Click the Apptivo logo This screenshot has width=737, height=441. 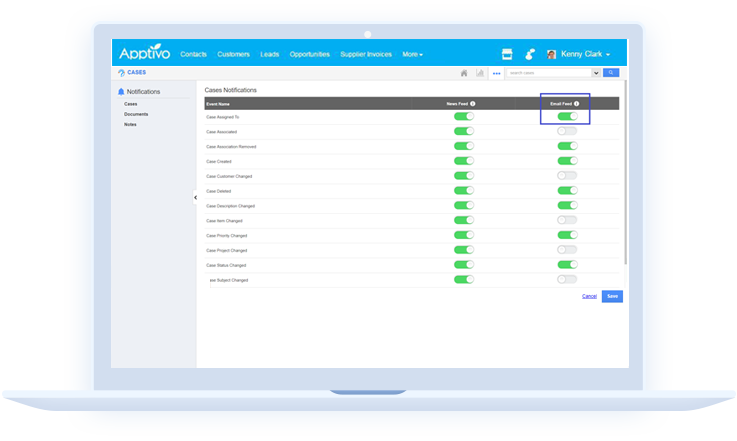pyautogui.click(x=145, y=54)
